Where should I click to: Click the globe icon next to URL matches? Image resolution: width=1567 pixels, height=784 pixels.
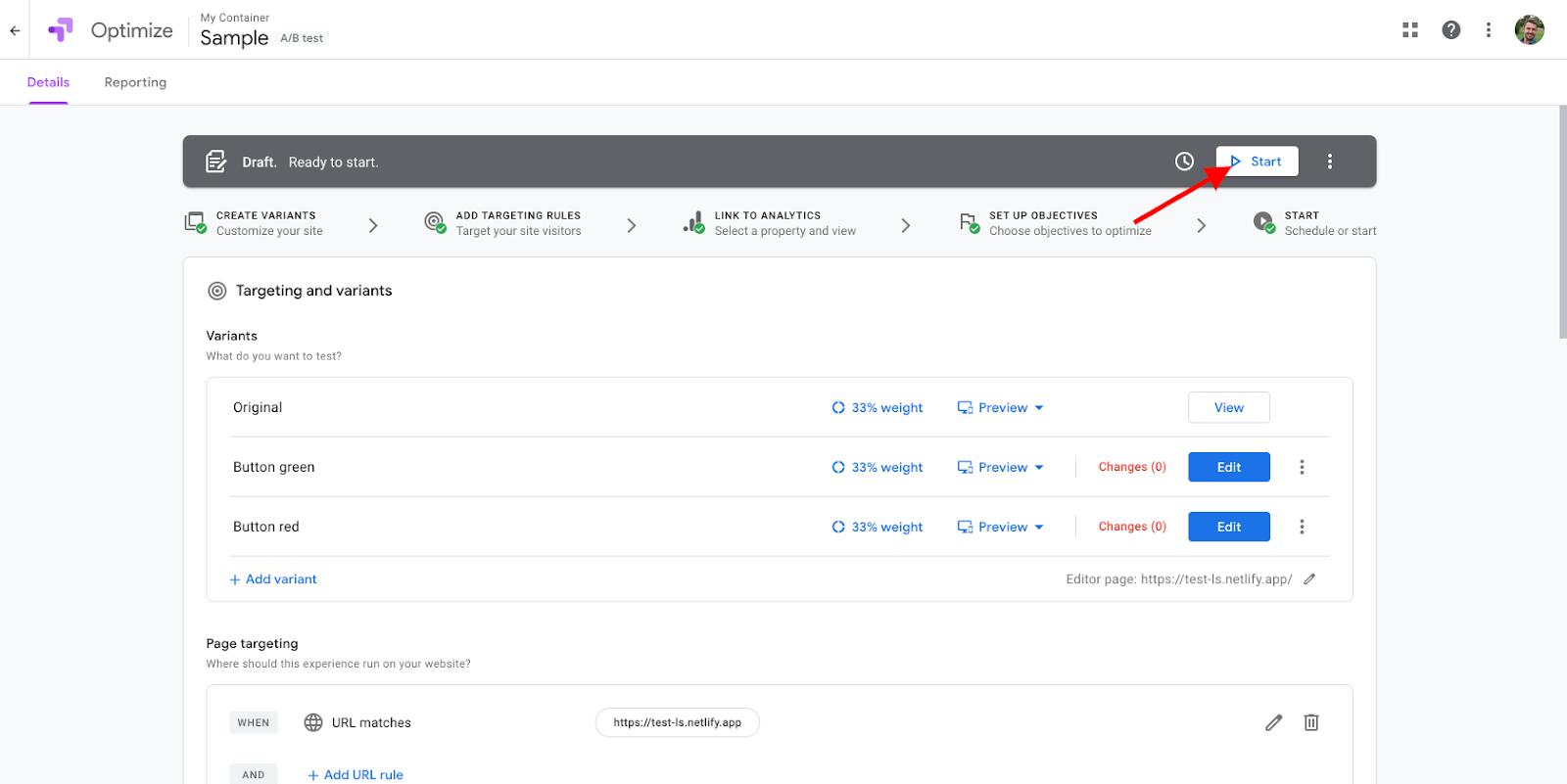click(x=313, y=723)
